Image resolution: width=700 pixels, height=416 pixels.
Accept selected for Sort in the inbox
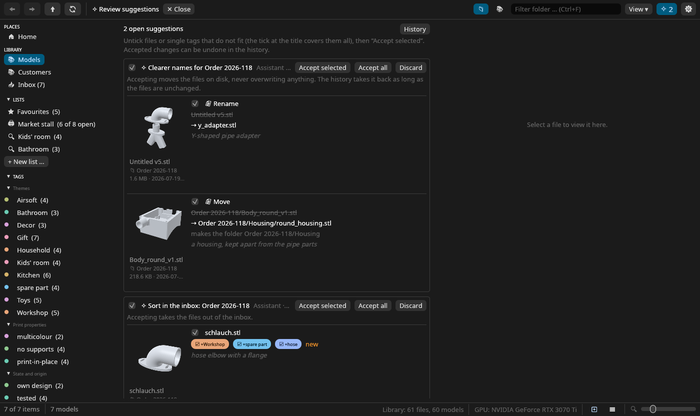pos(322,306)
